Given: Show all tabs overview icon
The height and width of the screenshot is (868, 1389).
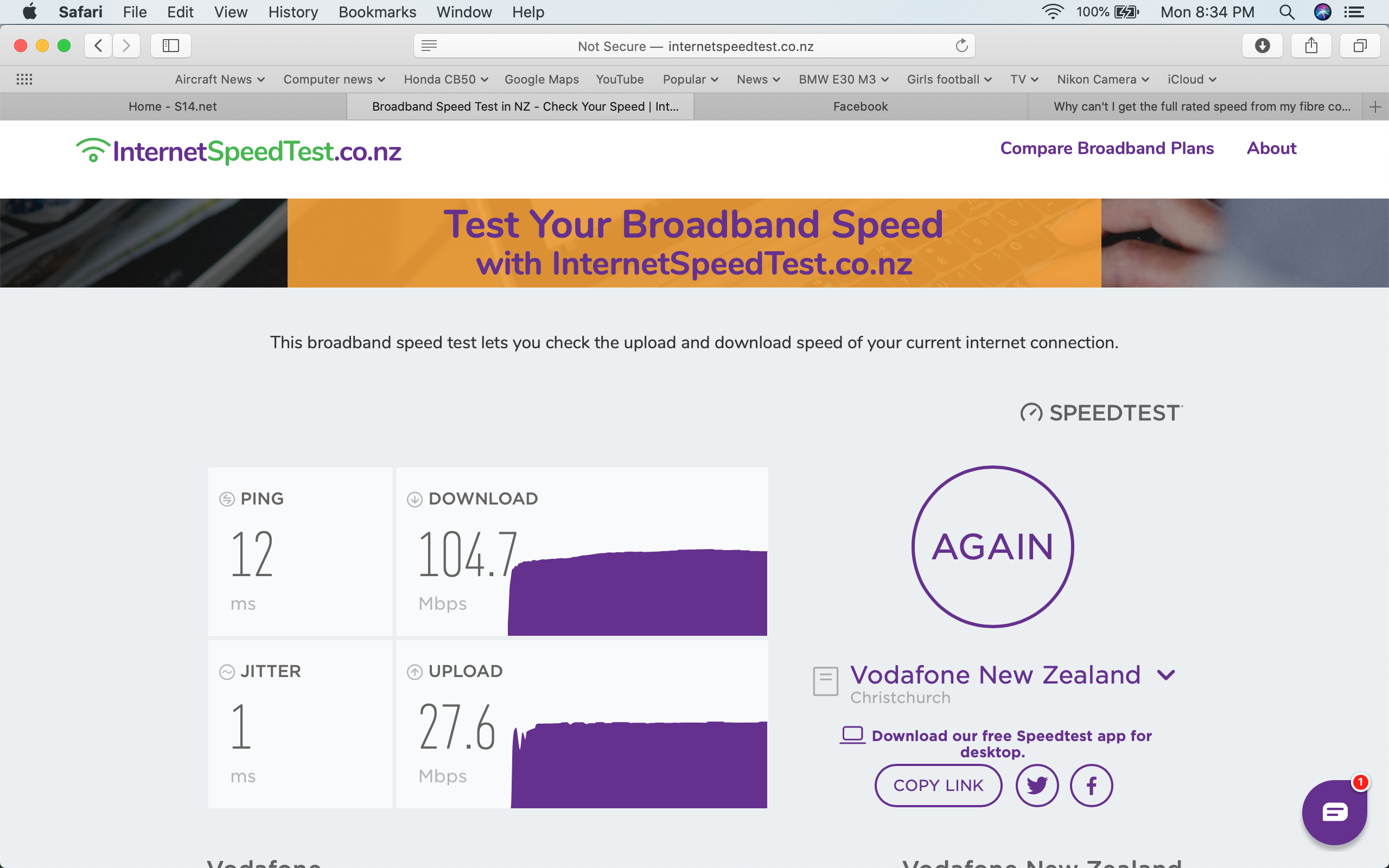Looking at the screenshot, I should pos(1360,46).
